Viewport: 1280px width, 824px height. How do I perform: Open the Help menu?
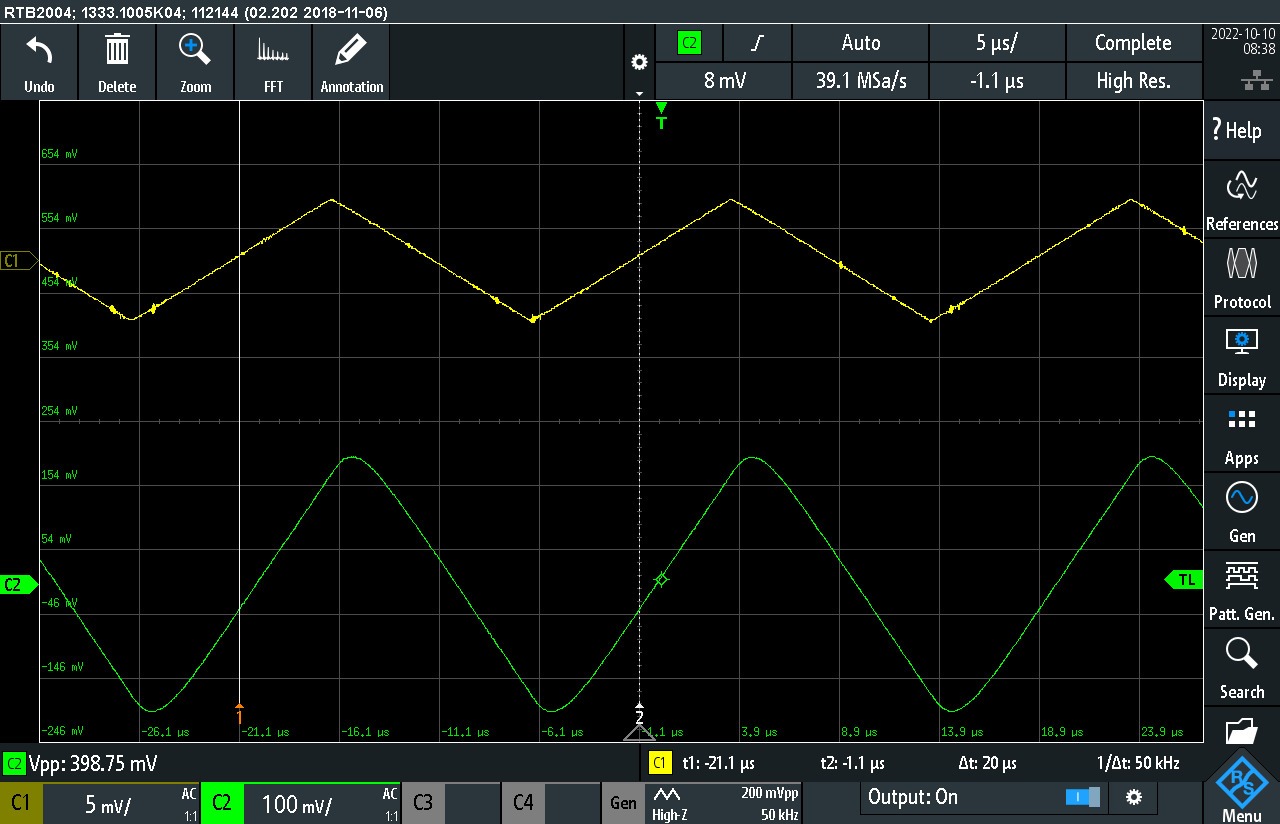pos(1241,130)
